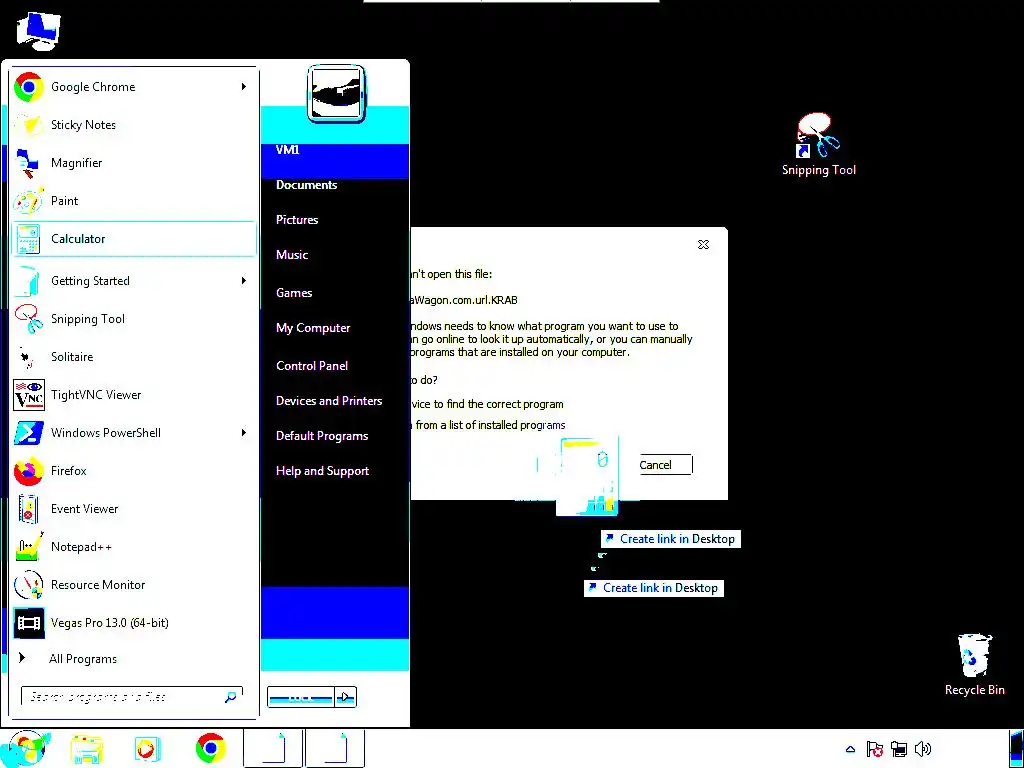Open Getting Started icon in Start menu
The image size is (1024, 768).
[x=29, y=281]
